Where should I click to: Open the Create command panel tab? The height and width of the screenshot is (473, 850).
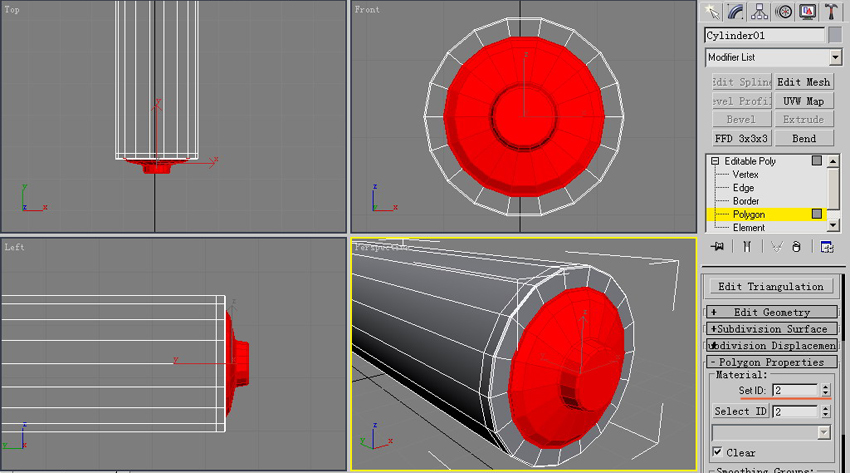(x=712, y=11)
